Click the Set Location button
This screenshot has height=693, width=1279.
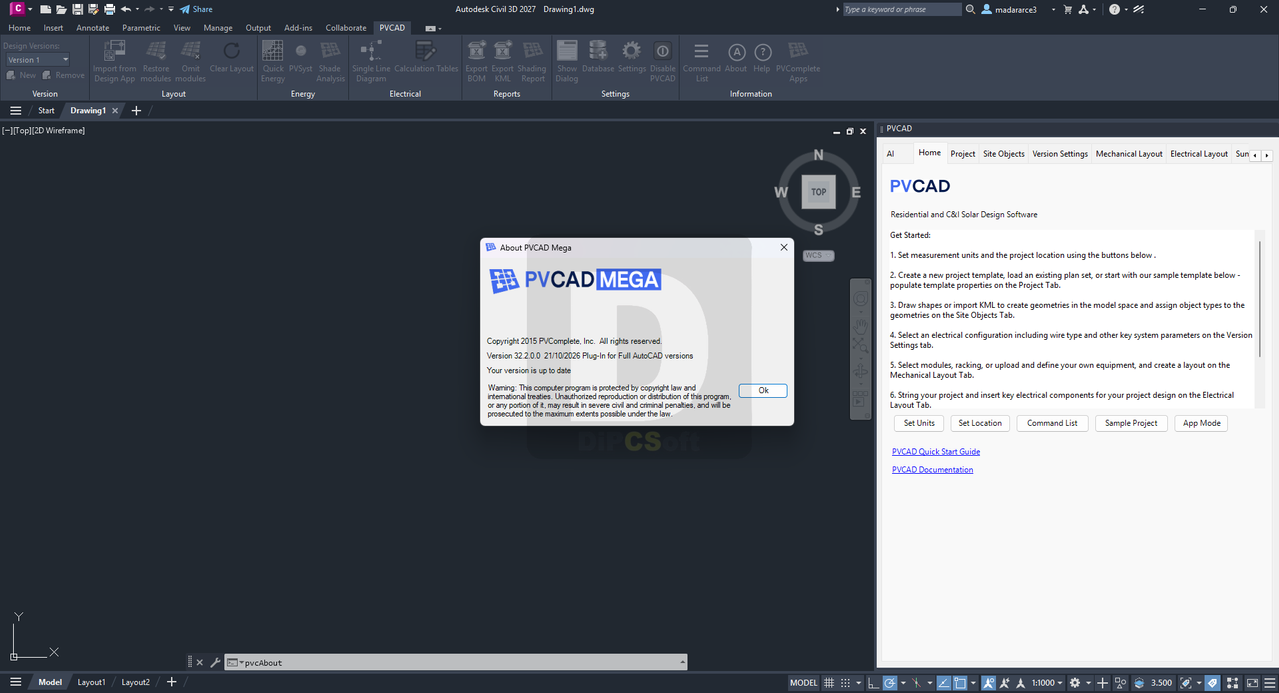[x=980, y=423]
